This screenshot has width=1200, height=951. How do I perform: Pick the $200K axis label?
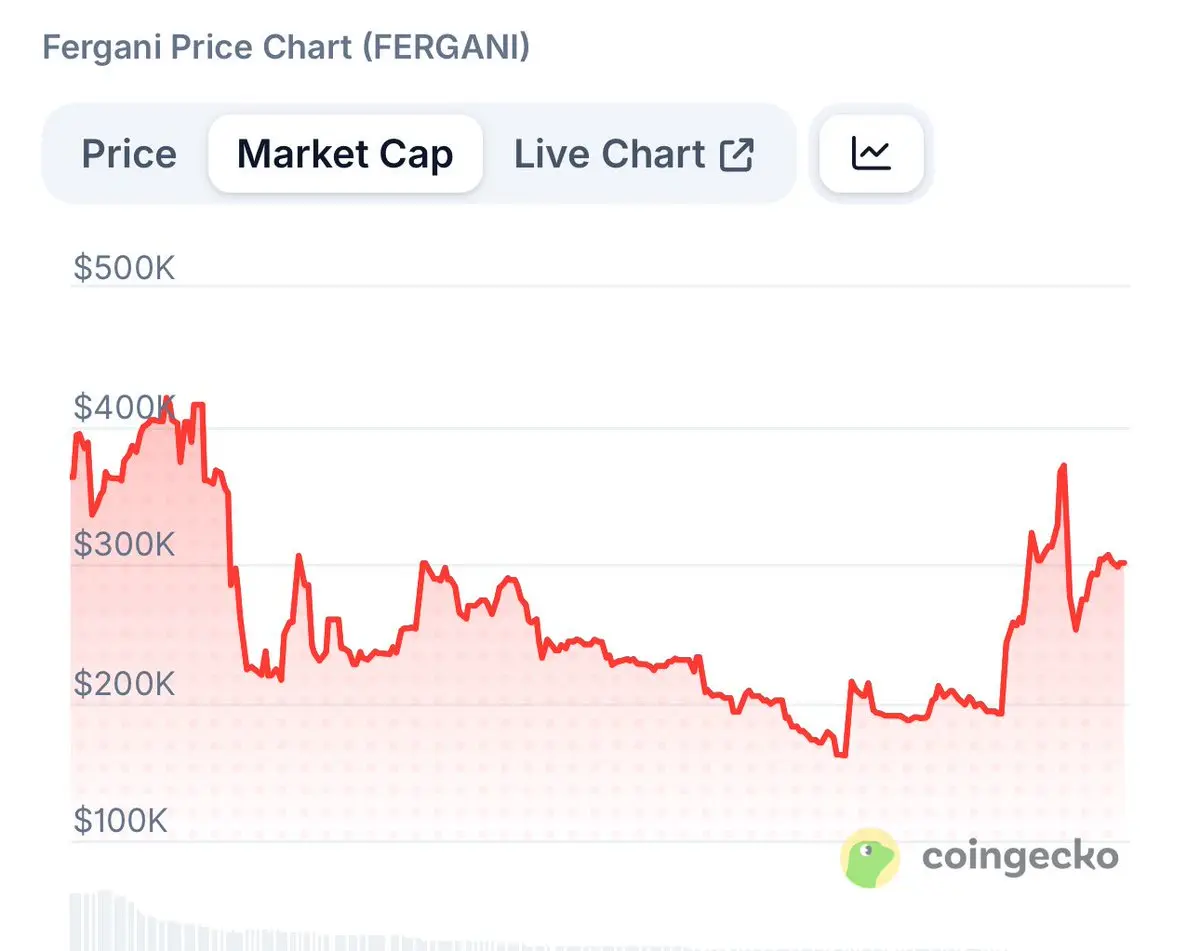tap(124, 684)
